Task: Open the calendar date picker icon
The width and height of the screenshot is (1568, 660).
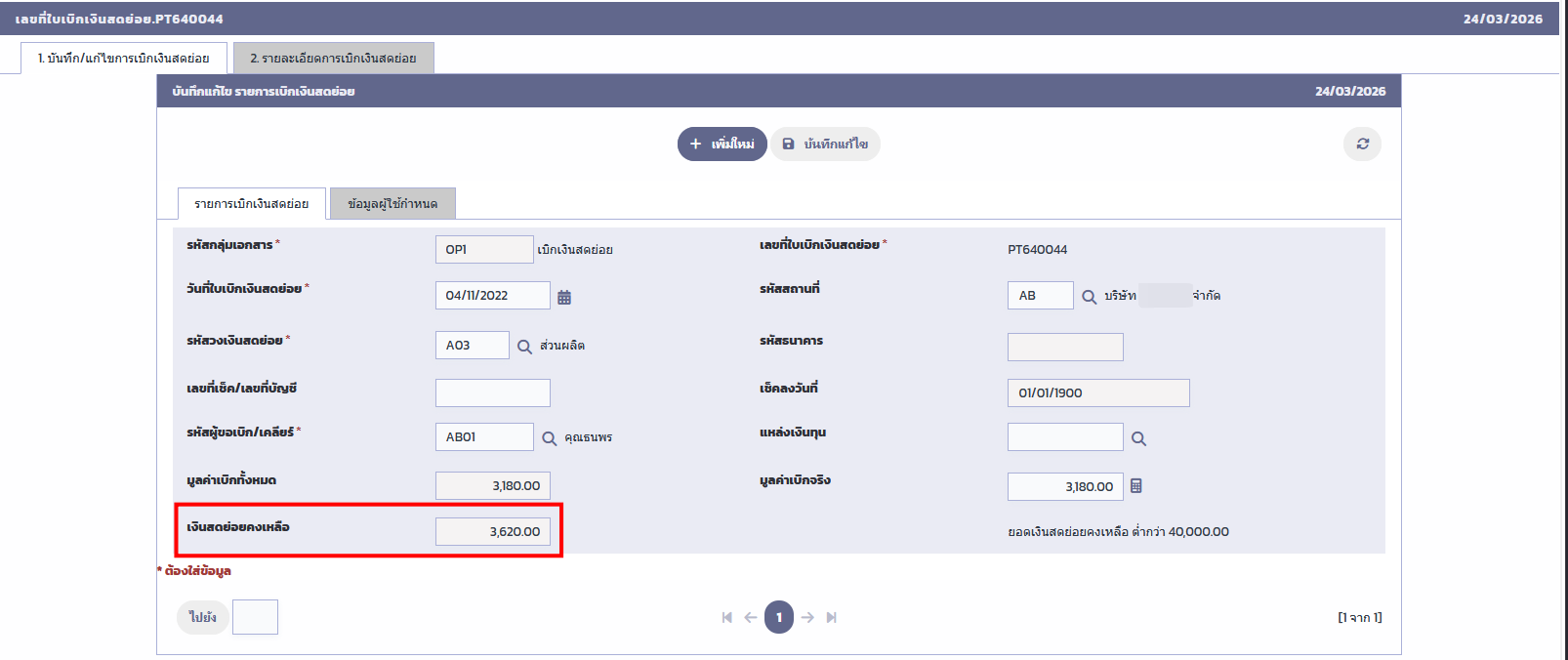Action: click(564, 297)
